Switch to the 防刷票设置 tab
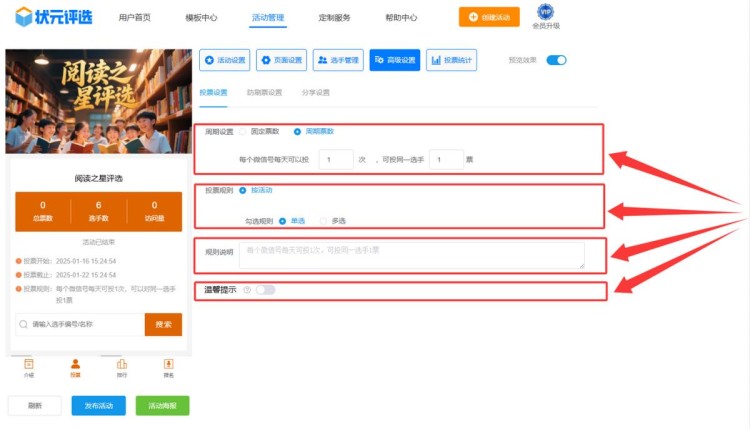 tap(264, 92)
